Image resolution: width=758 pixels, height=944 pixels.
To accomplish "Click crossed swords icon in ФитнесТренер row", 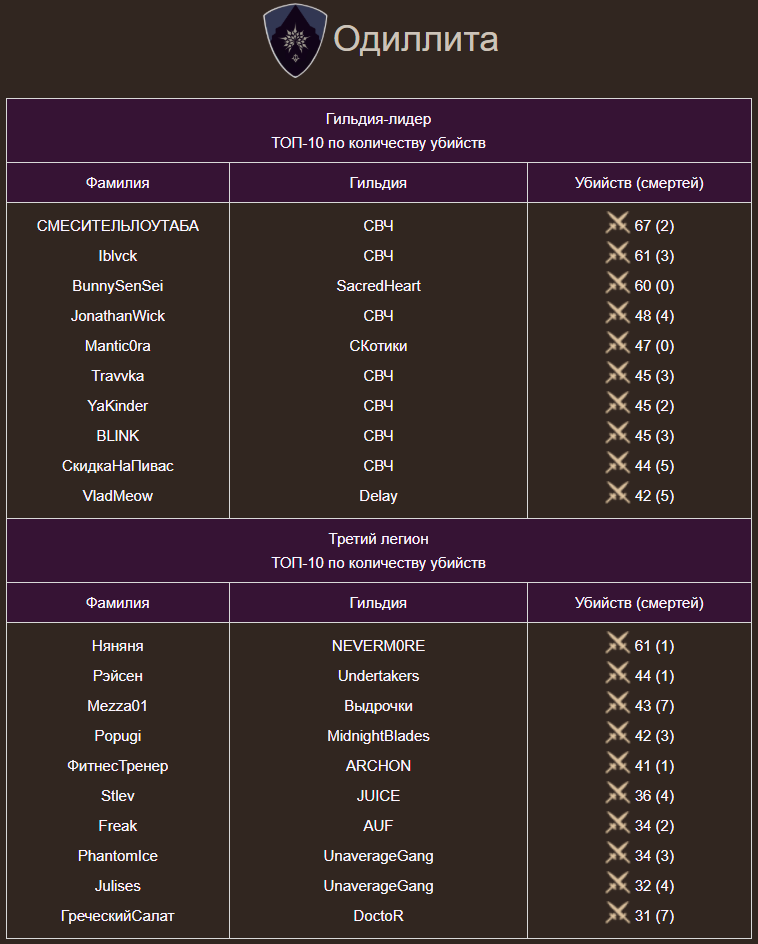I will [x=617, y=764].
